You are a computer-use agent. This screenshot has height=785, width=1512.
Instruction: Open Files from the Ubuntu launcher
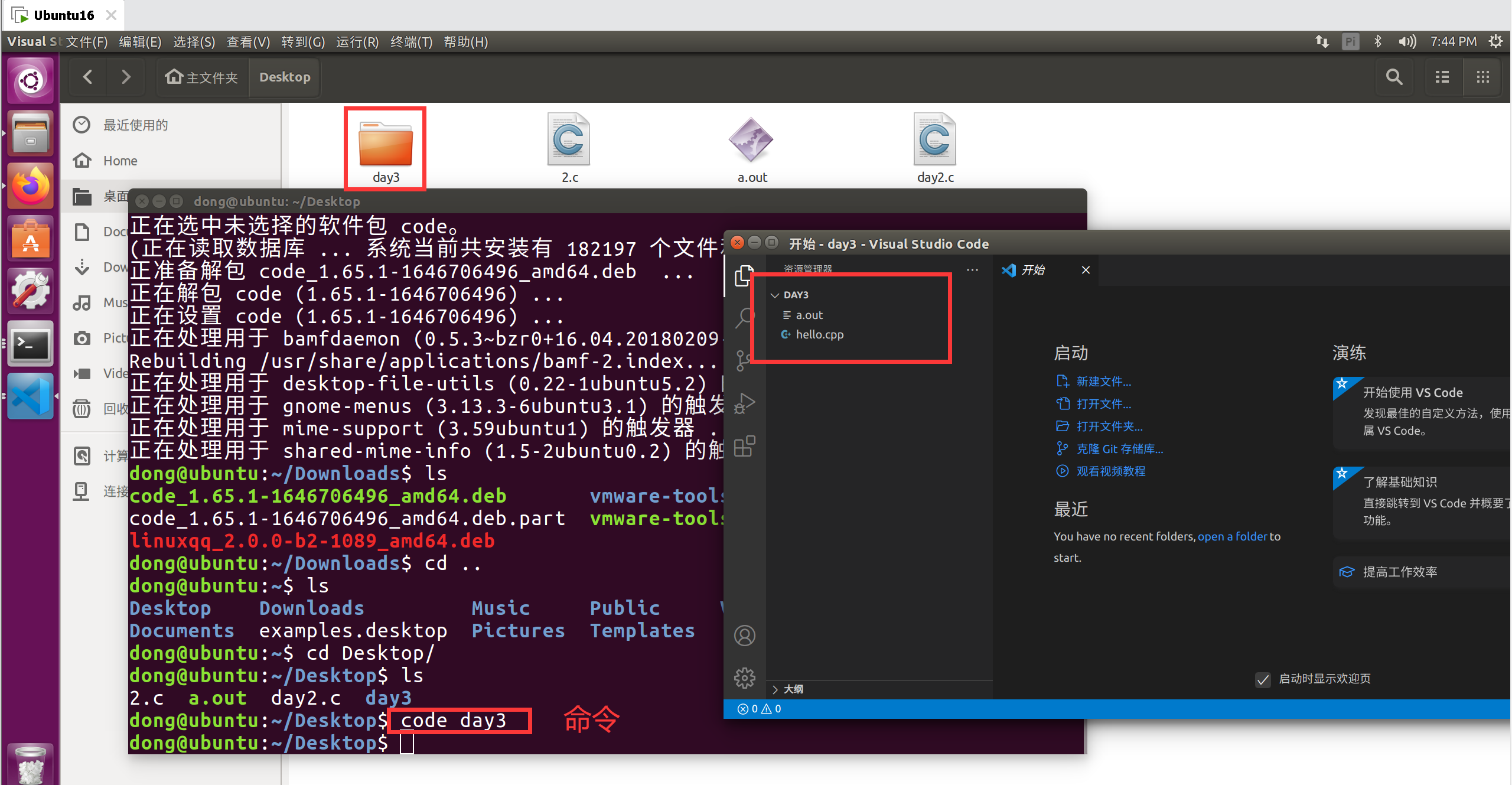click(30, 133)
